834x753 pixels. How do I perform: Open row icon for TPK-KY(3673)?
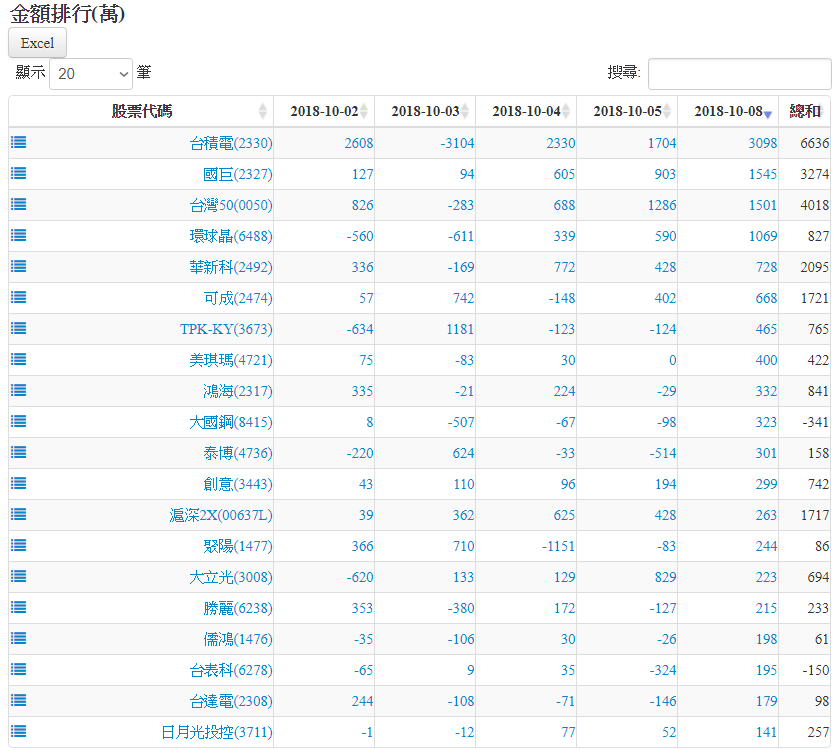pos(18,328)
